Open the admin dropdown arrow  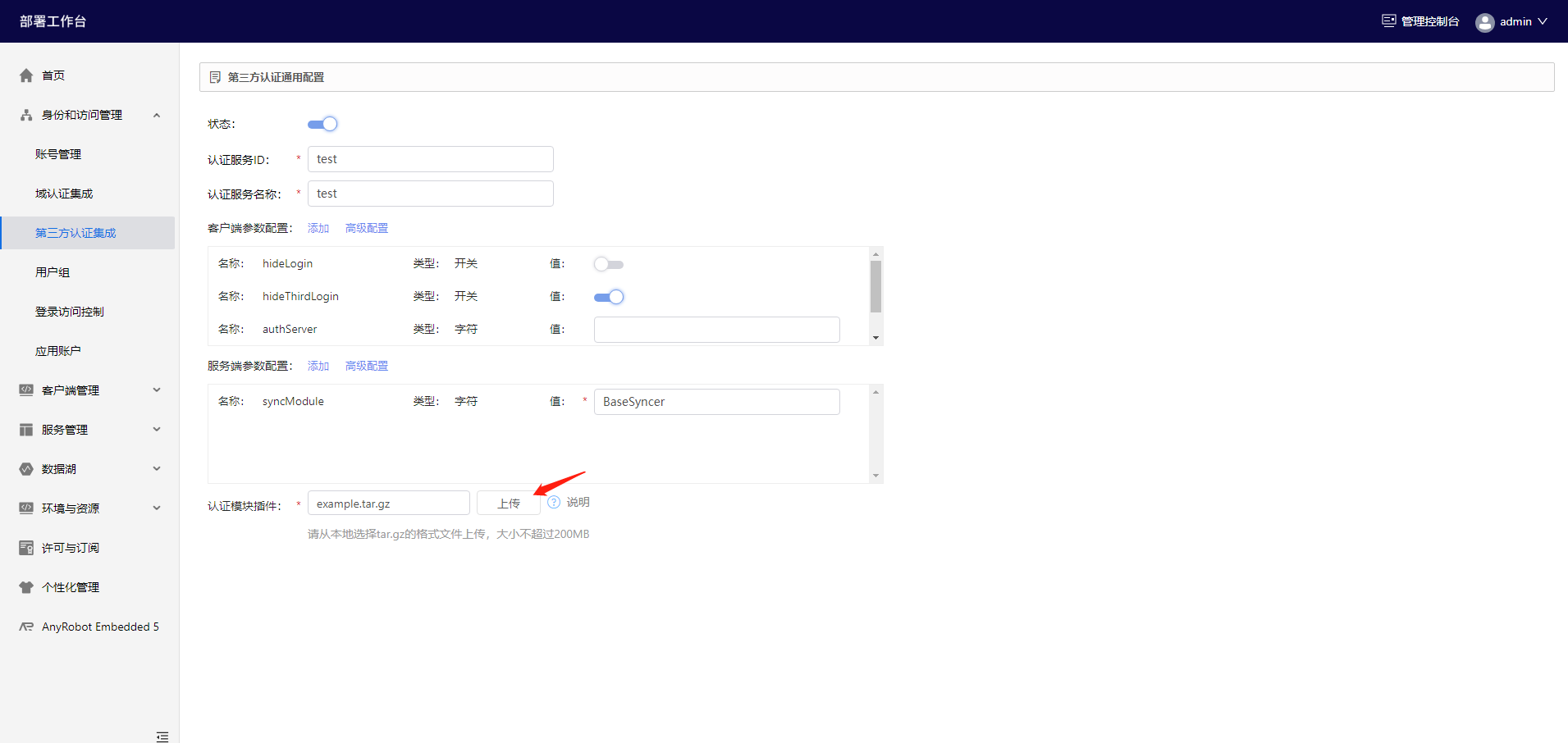tap(1543, 21)
